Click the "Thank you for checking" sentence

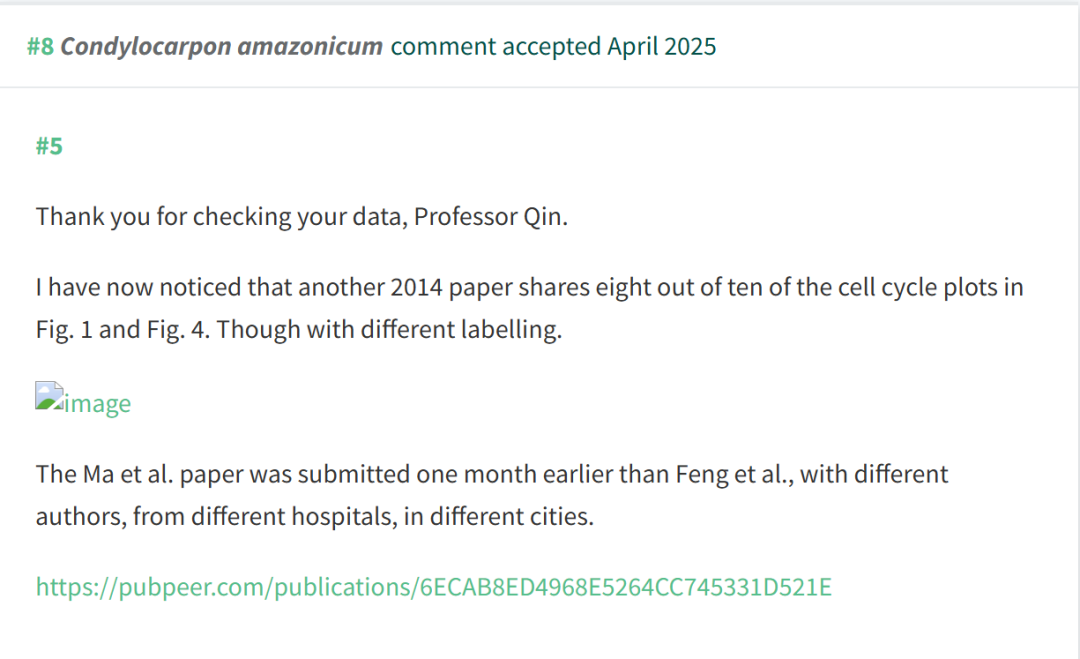[302, 216]
